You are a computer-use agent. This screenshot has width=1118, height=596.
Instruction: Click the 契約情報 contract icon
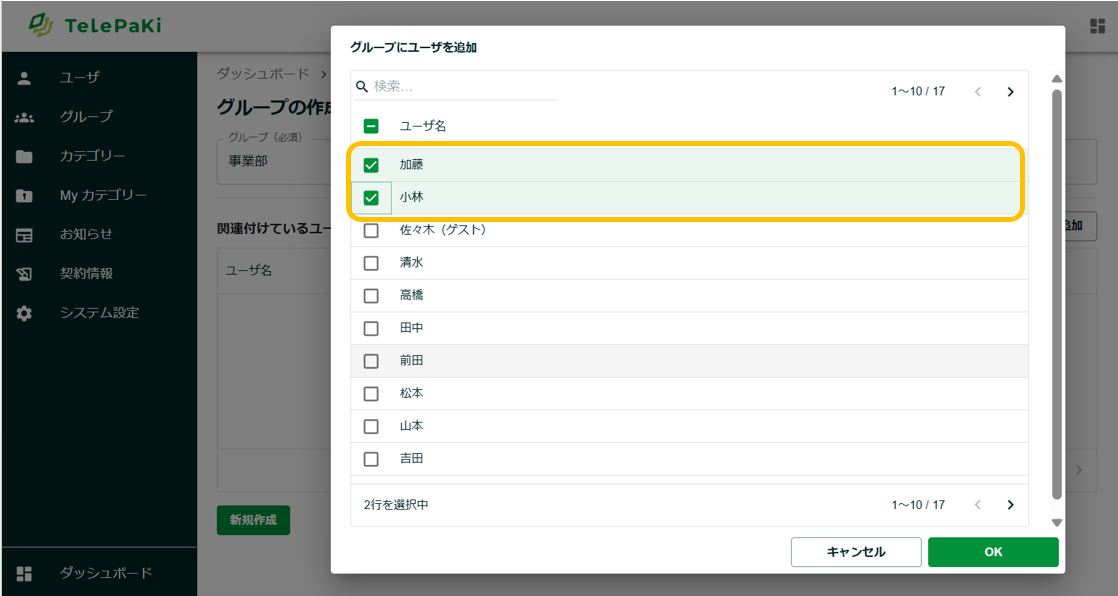pos(25,274)
